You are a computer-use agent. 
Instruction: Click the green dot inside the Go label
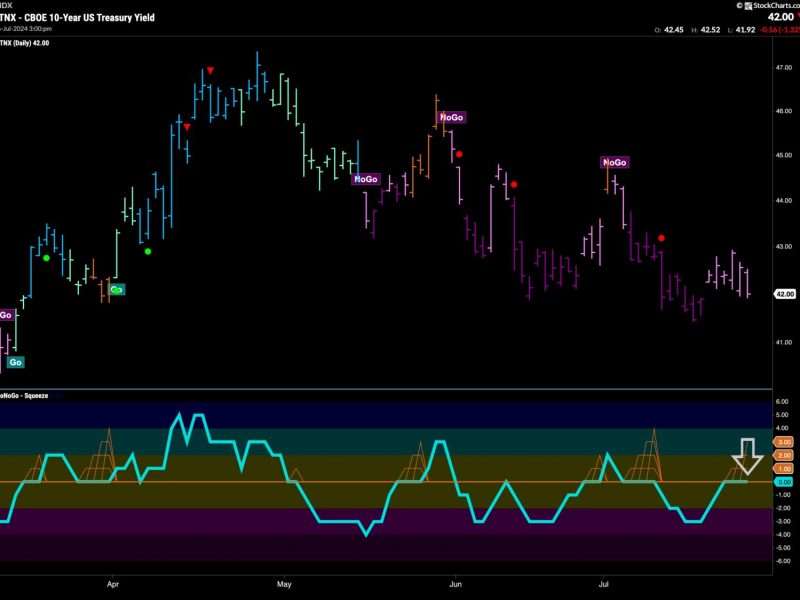pyautogui.click(x=115, y=290)
